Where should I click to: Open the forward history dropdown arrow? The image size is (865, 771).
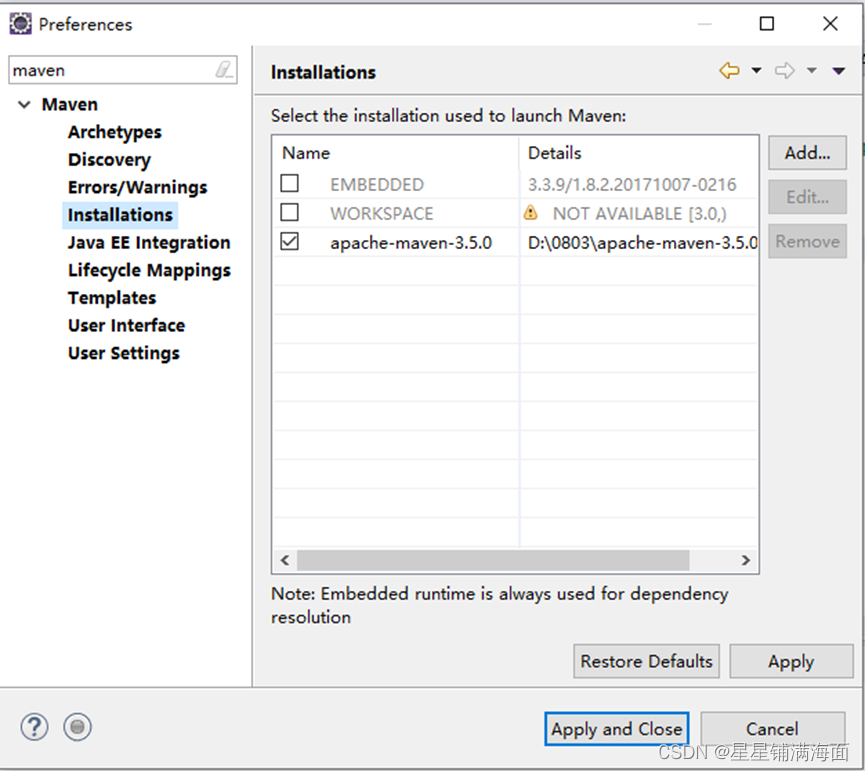click(811, 71)
